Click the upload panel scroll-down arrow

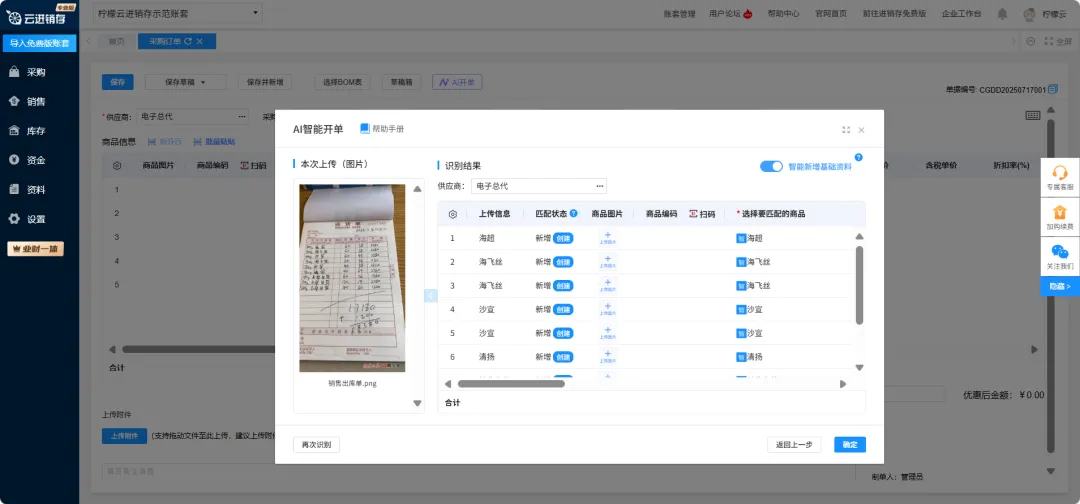pos(417,403)
